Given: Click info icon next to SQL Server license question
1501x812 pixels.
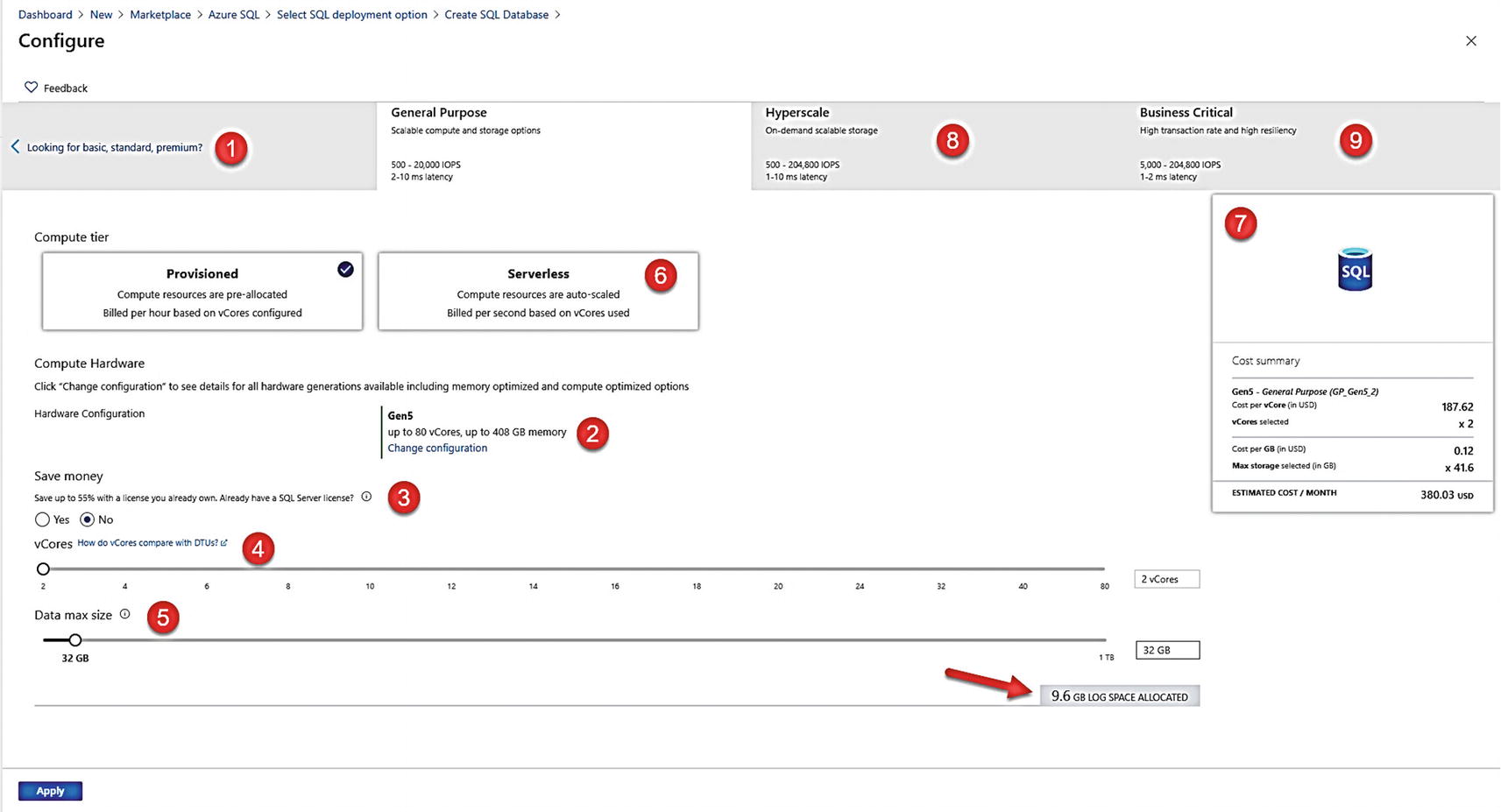Looking at the screenshot, I should (366, 497).
